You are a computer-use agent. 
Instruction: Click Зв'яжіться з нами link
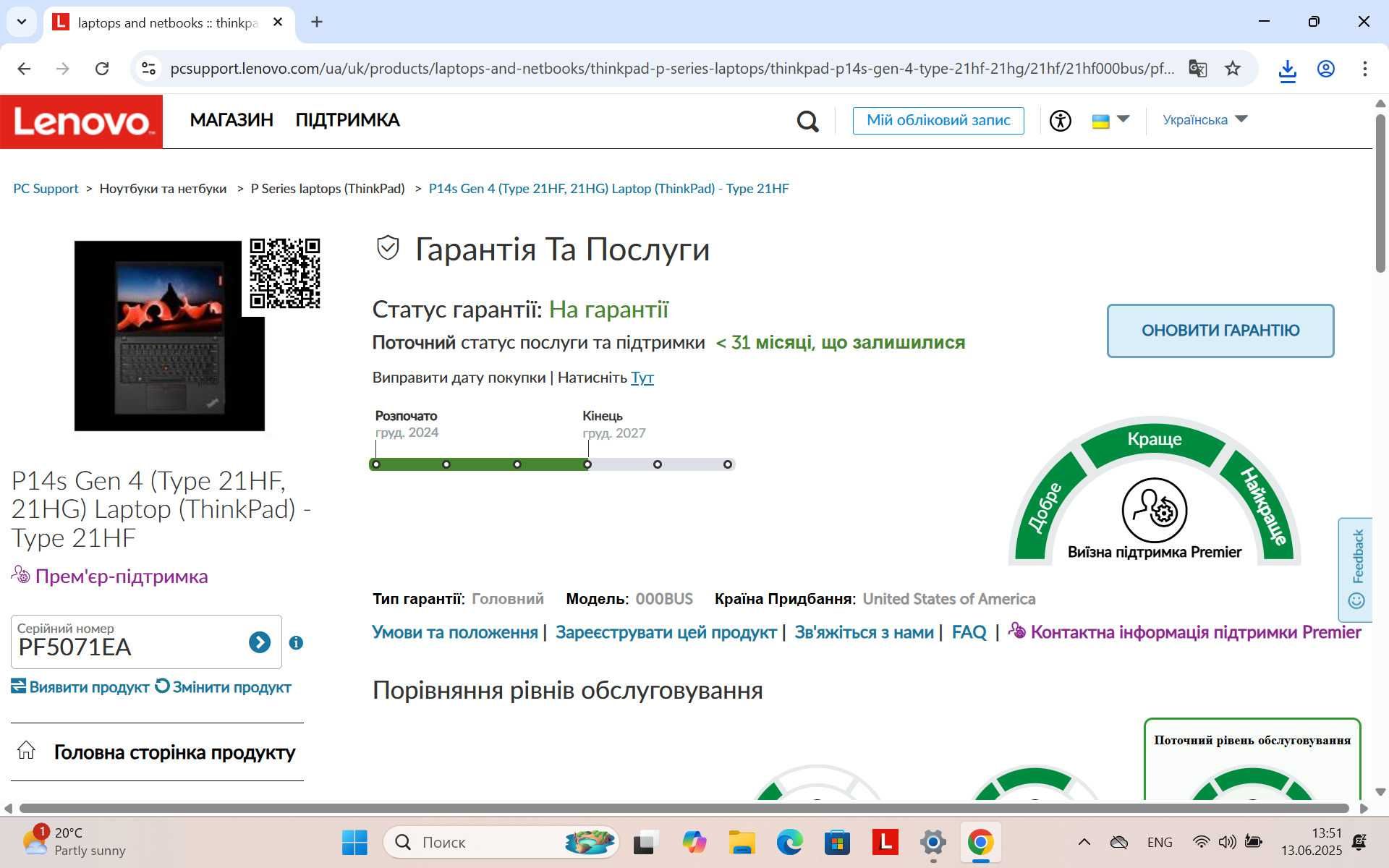tap(864, 632)
